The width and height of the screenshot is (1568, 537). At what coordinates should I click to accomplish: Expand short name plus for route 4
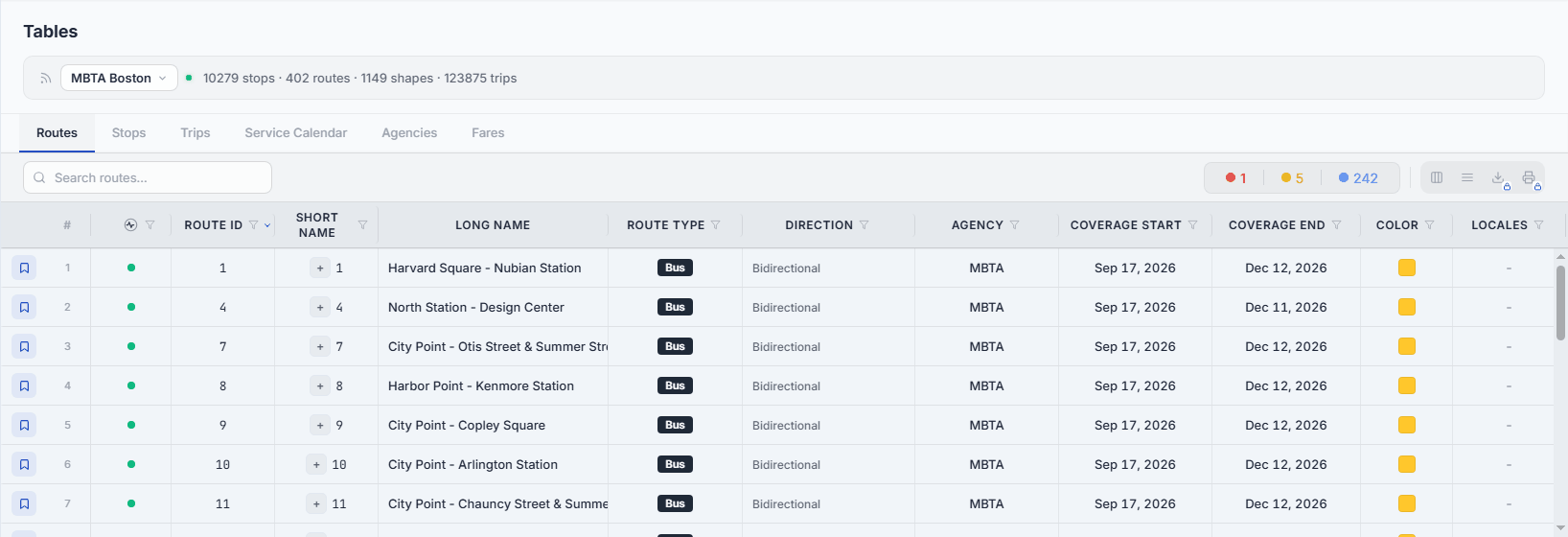320,307
